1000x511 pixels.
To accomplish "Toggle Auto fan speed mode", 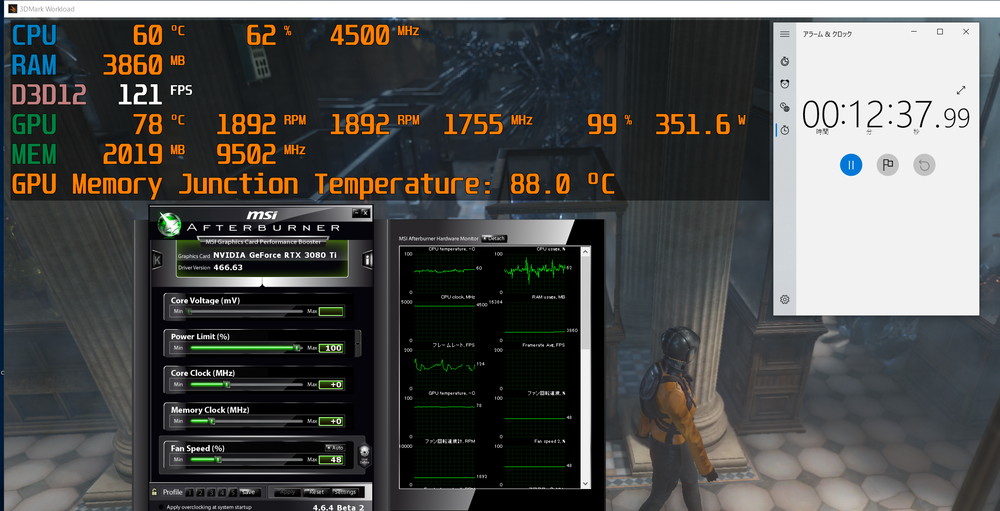I will click(x=335, y=447).
